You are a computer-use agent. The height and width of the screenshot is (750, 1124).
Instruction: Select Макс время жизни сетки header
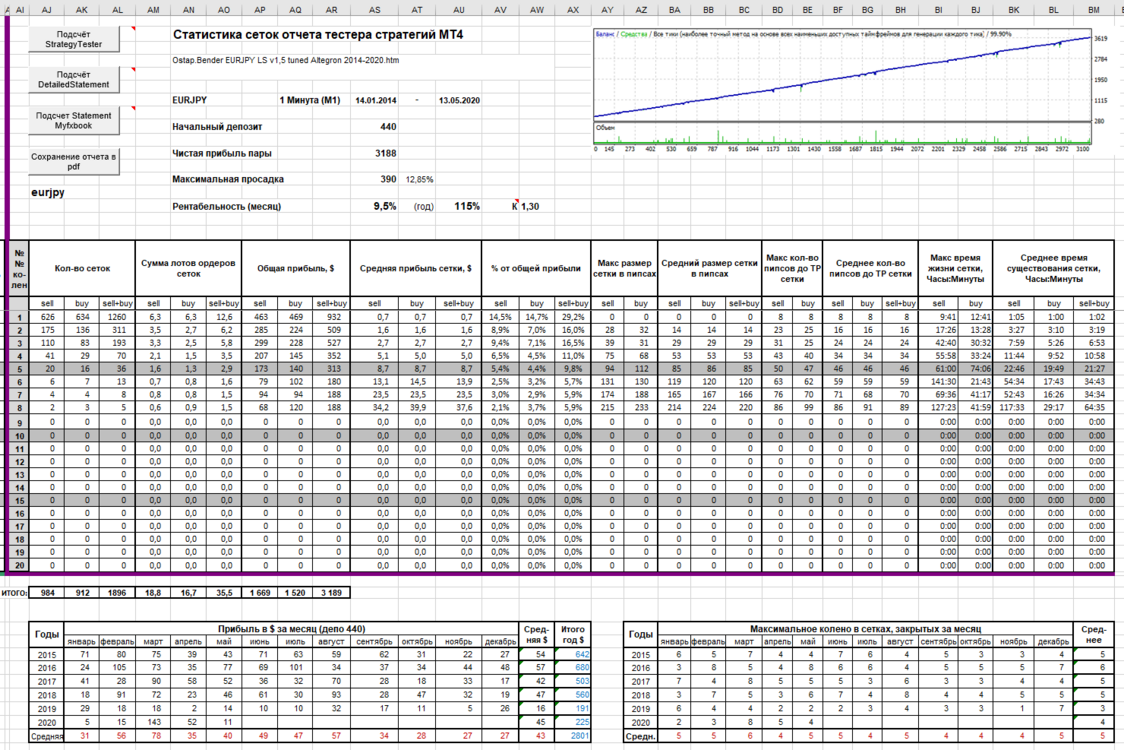click(x=956, y=268)
